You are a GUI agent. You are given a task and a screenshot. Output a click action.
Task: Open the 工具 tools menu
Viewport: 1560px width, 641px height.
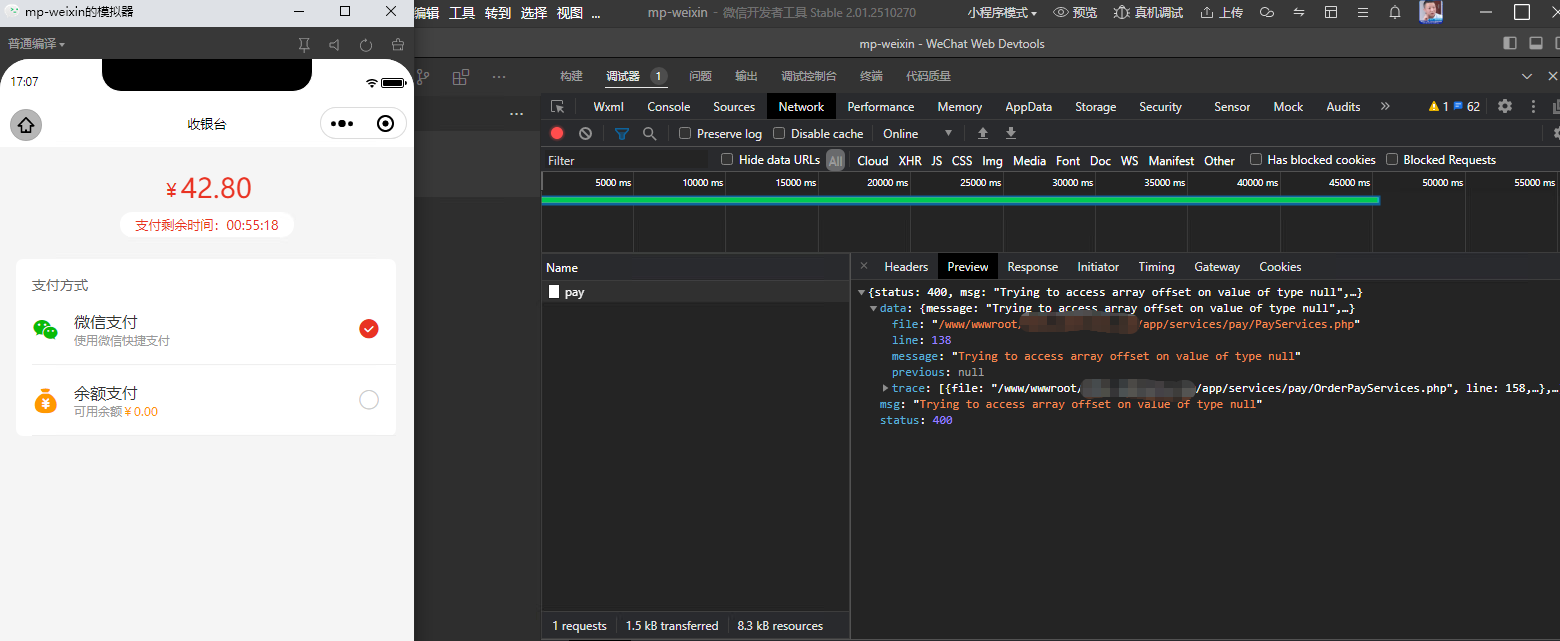462,12
